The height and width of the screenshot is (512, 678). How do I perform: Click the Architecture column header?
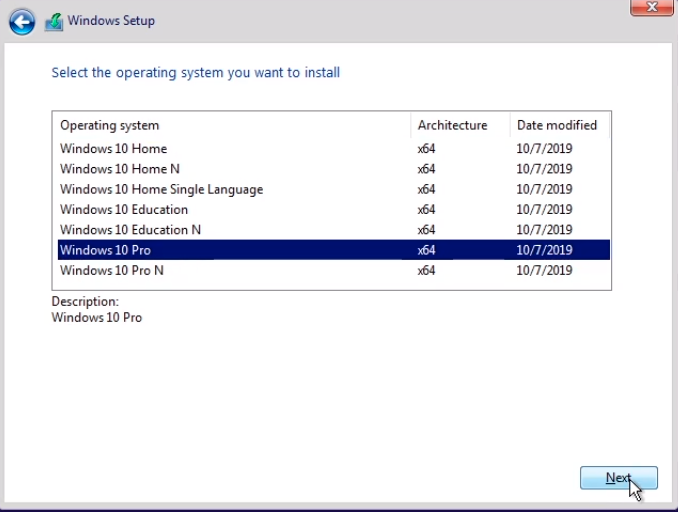coord(452,125)
